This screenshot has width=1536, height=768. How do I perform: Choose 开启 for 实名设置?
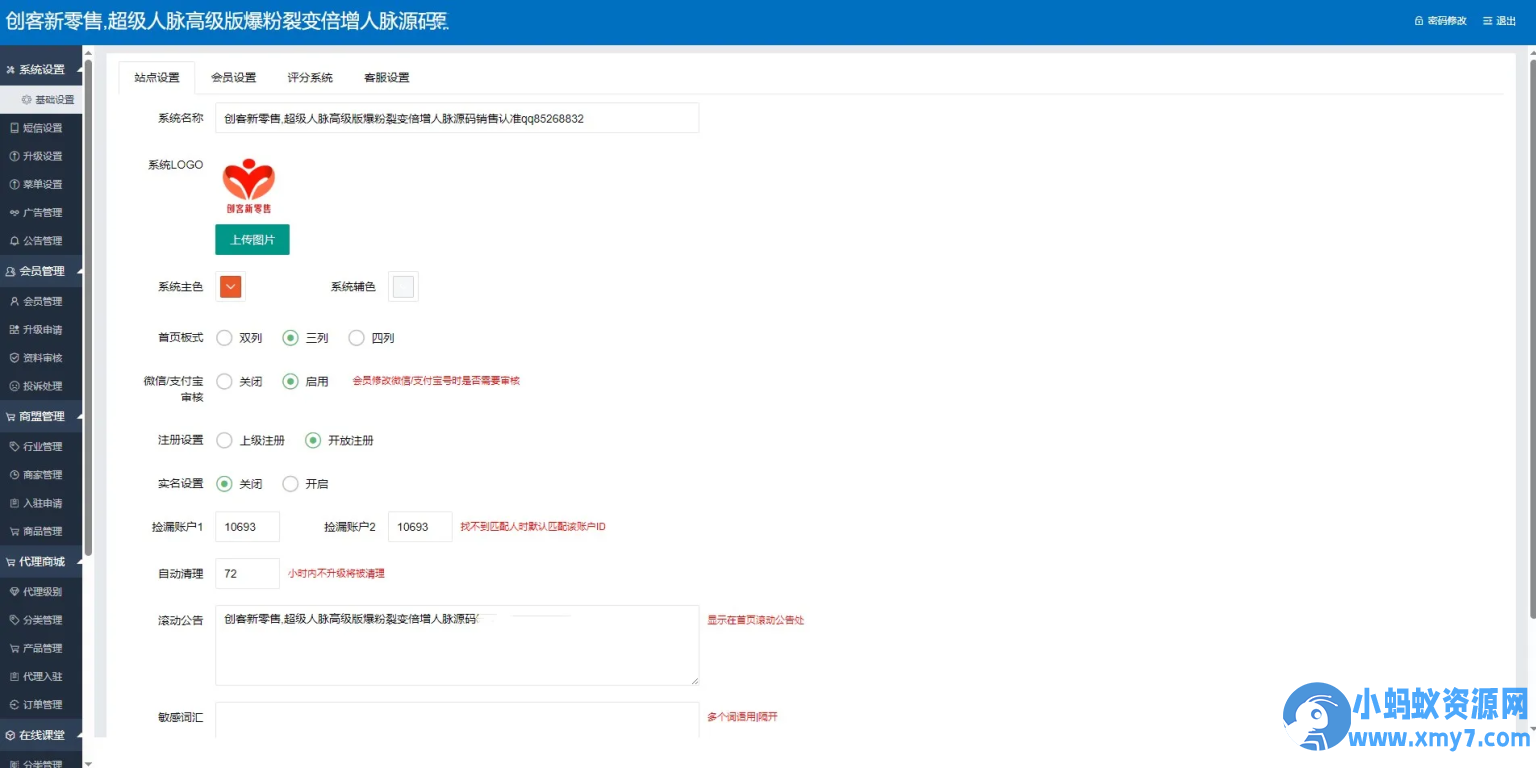click(x=289, y=483)
